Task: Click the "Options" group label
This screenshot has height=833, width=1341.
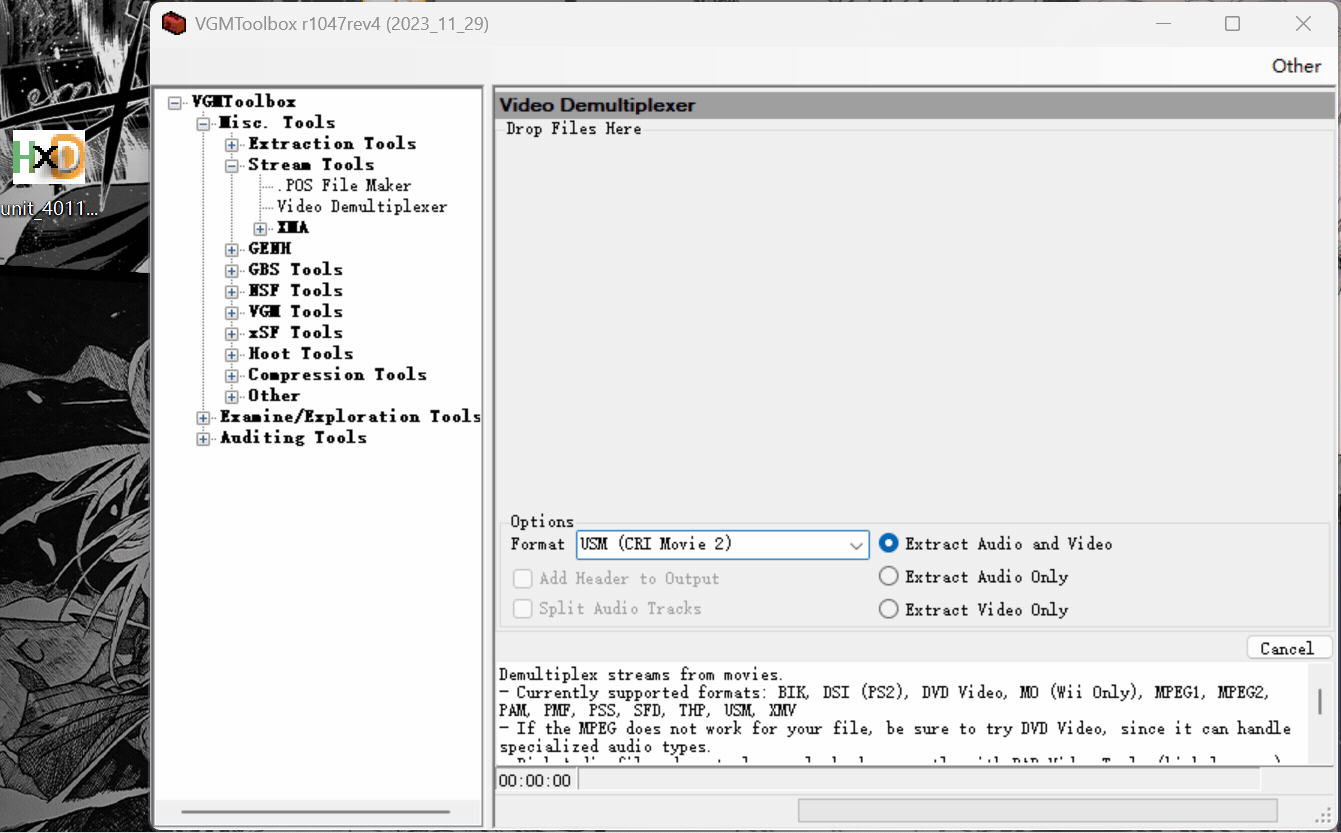Action: point(542,522)
